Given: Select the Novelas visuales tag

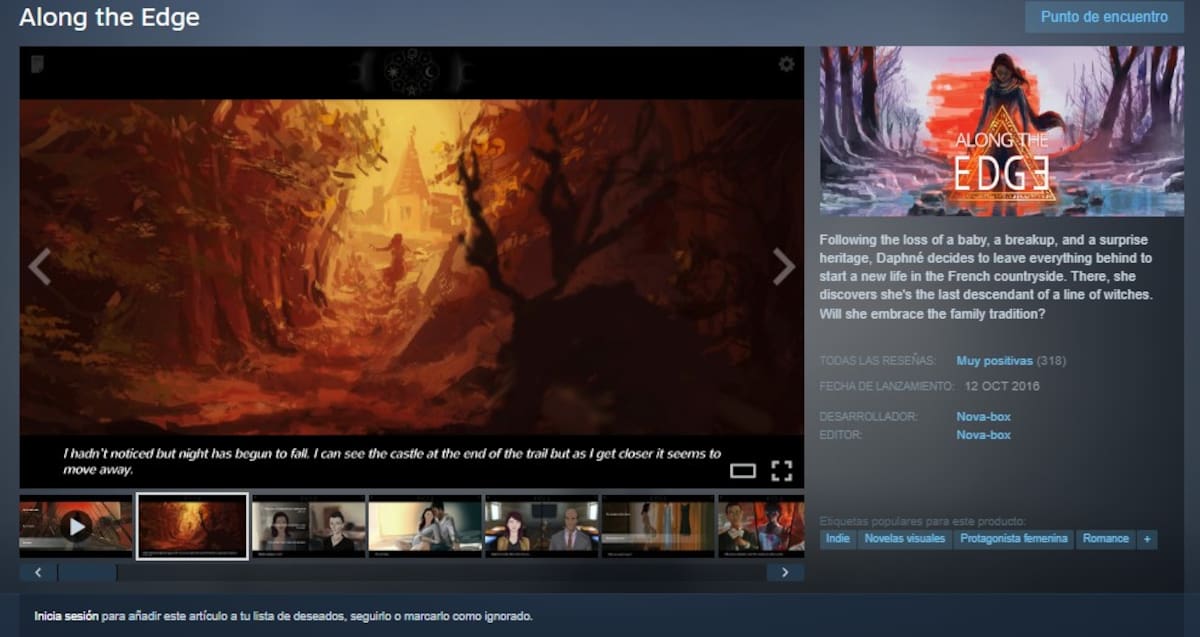Looking at the screenshot, I should (x=904, y=539).
